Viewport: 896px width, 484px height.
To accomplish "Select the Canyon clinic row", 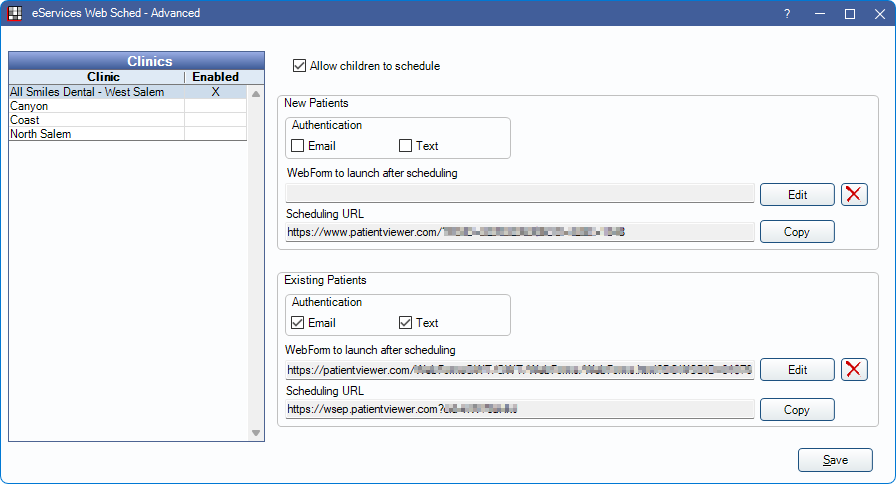I will pyautogui.click(x=96, y=106).
